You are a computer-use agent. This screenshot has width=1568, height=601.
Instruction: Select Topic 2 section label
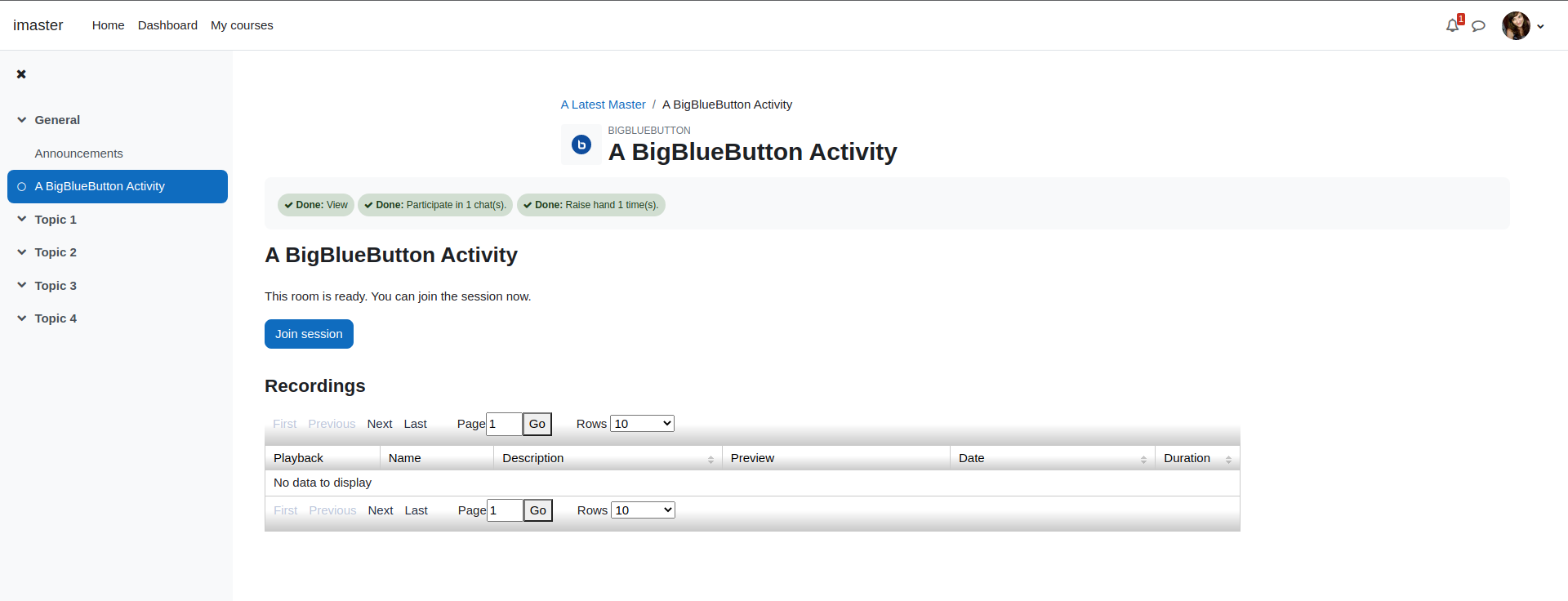click(56, 252)
